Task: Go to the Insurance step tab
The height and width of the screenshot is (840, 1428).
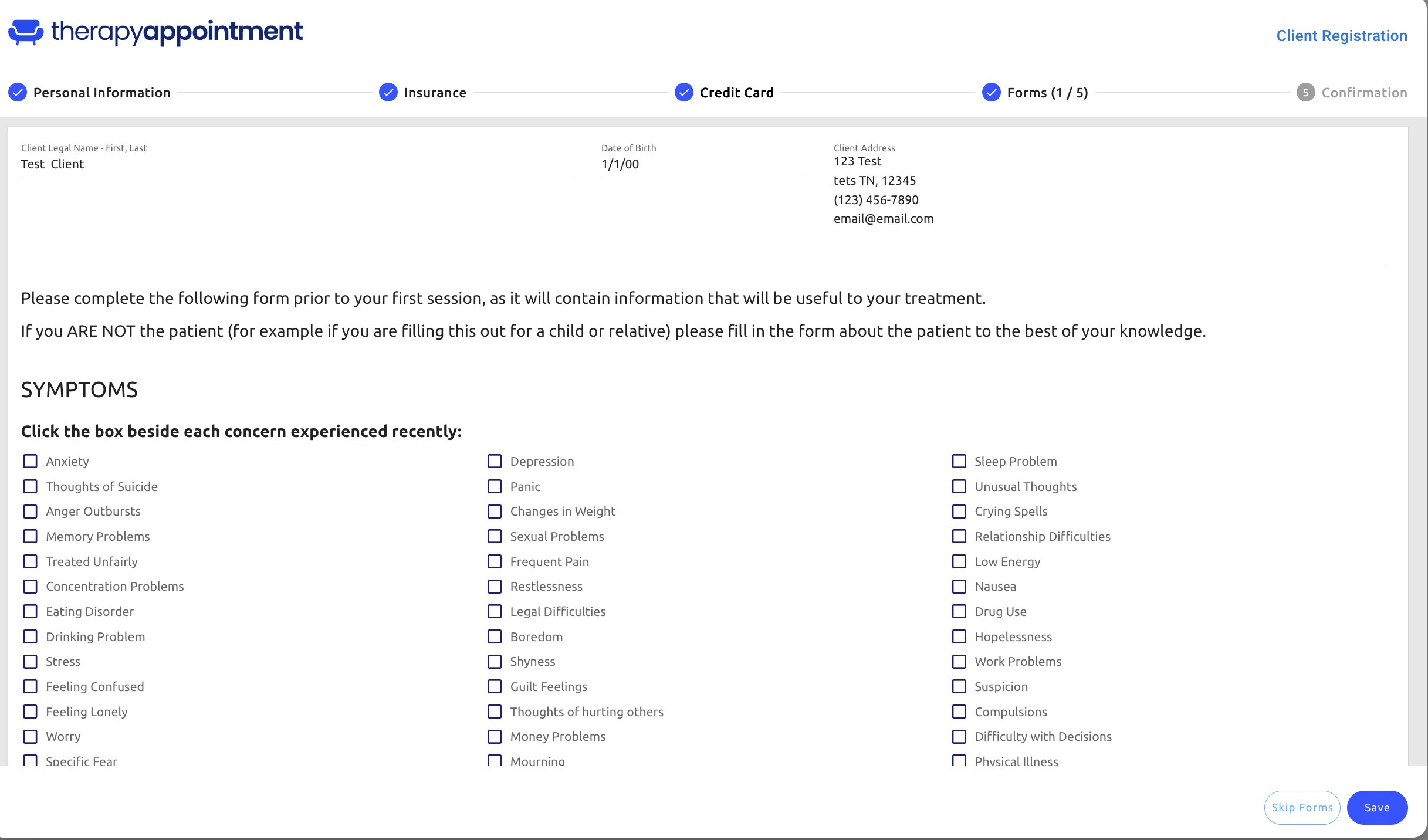Action: [434, 93]
